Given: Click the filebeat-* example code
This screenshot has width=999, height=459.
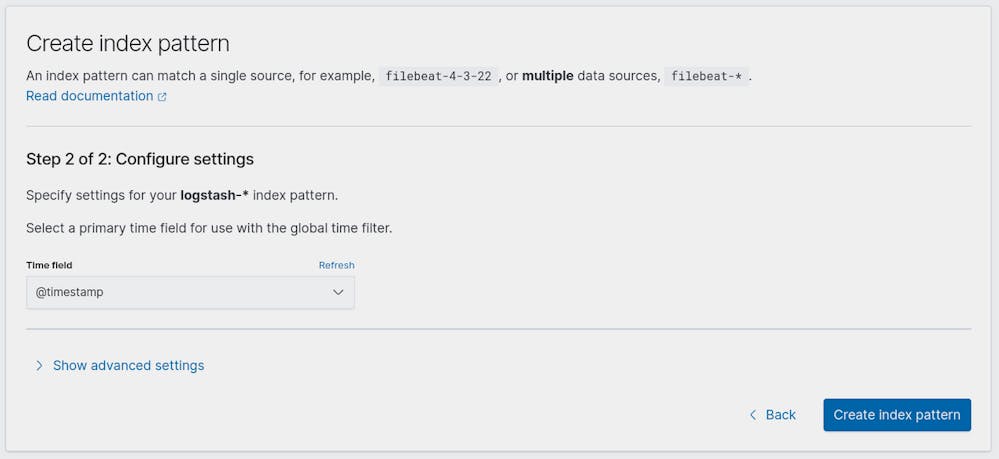Looking at the screenshot, I should tap(706, 76).
